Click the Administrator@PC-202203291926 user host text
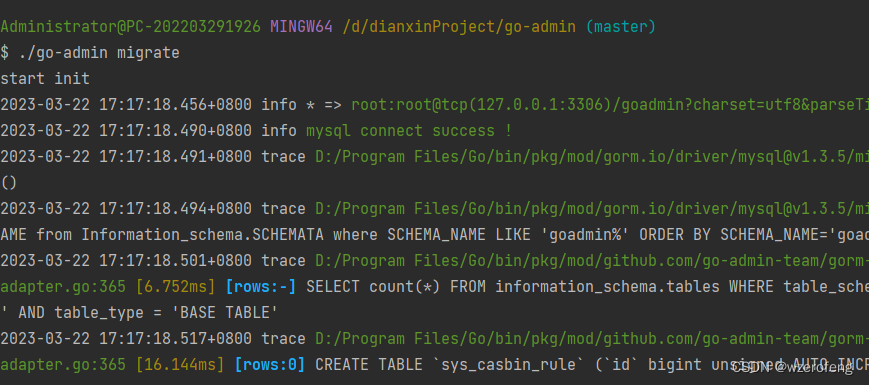Viewport: 869px width, 385px height. point(130,27)
